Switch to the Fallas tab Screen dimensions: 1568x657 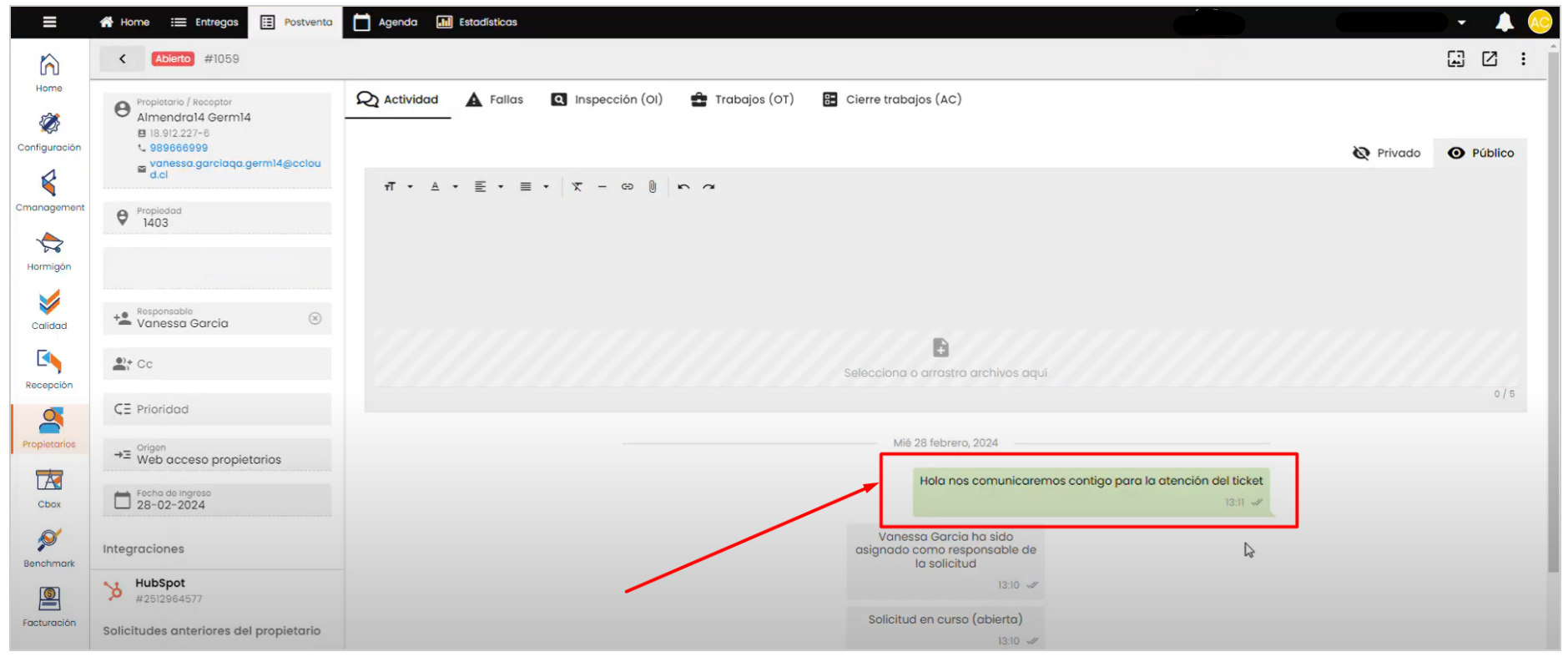coord(495,100)
